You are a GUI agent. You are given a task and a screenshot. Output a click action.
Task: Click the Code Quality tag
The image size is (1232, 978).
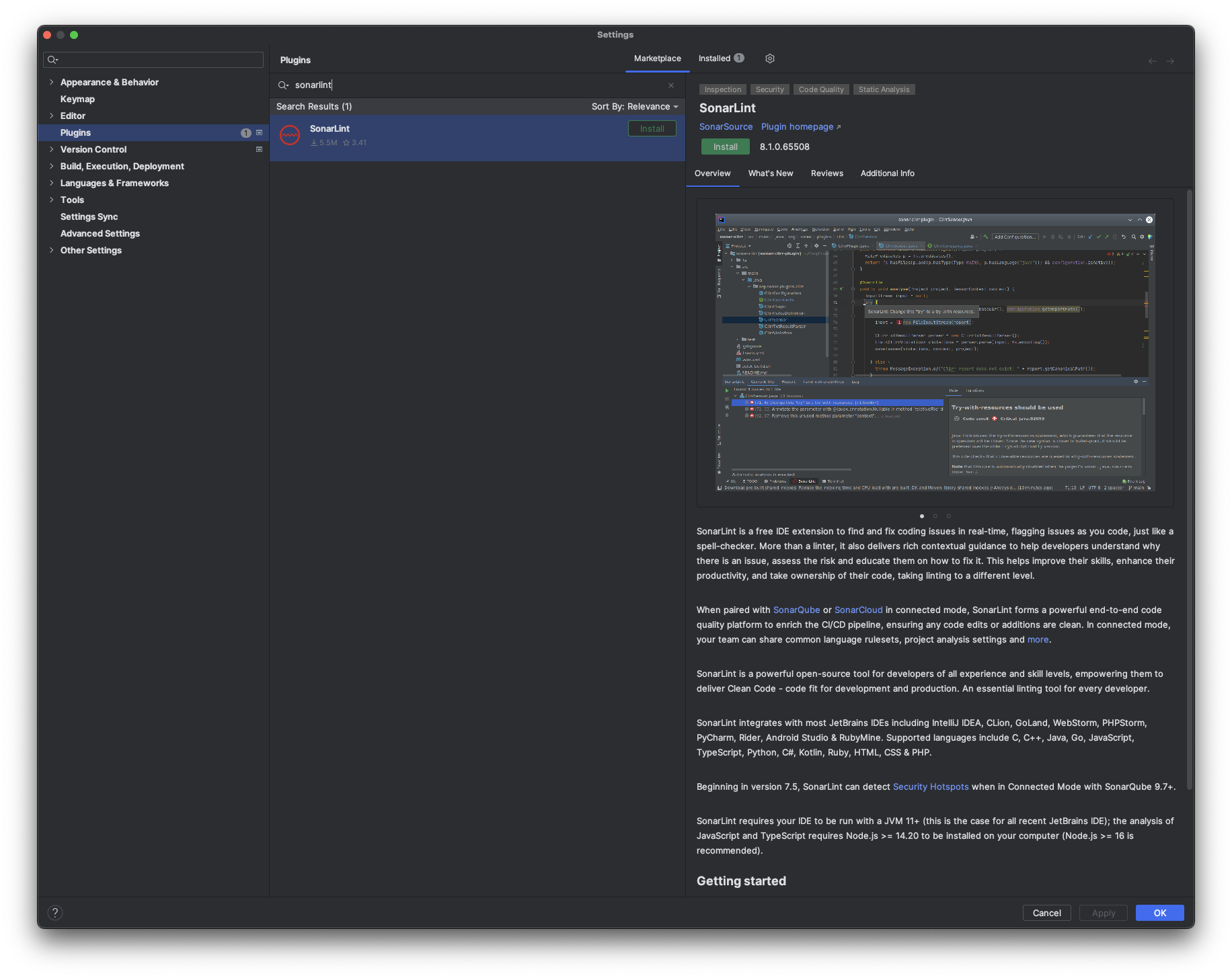820,89
